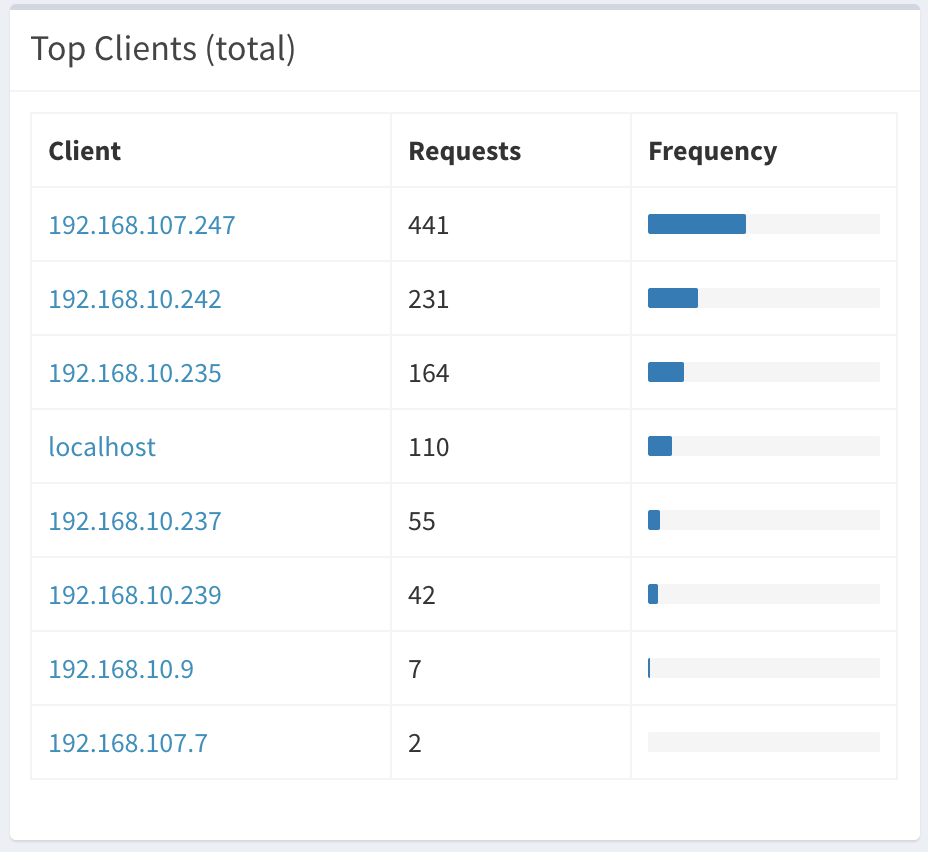Select the 164 requests value
928x852 pixels.
pos(428,373)
